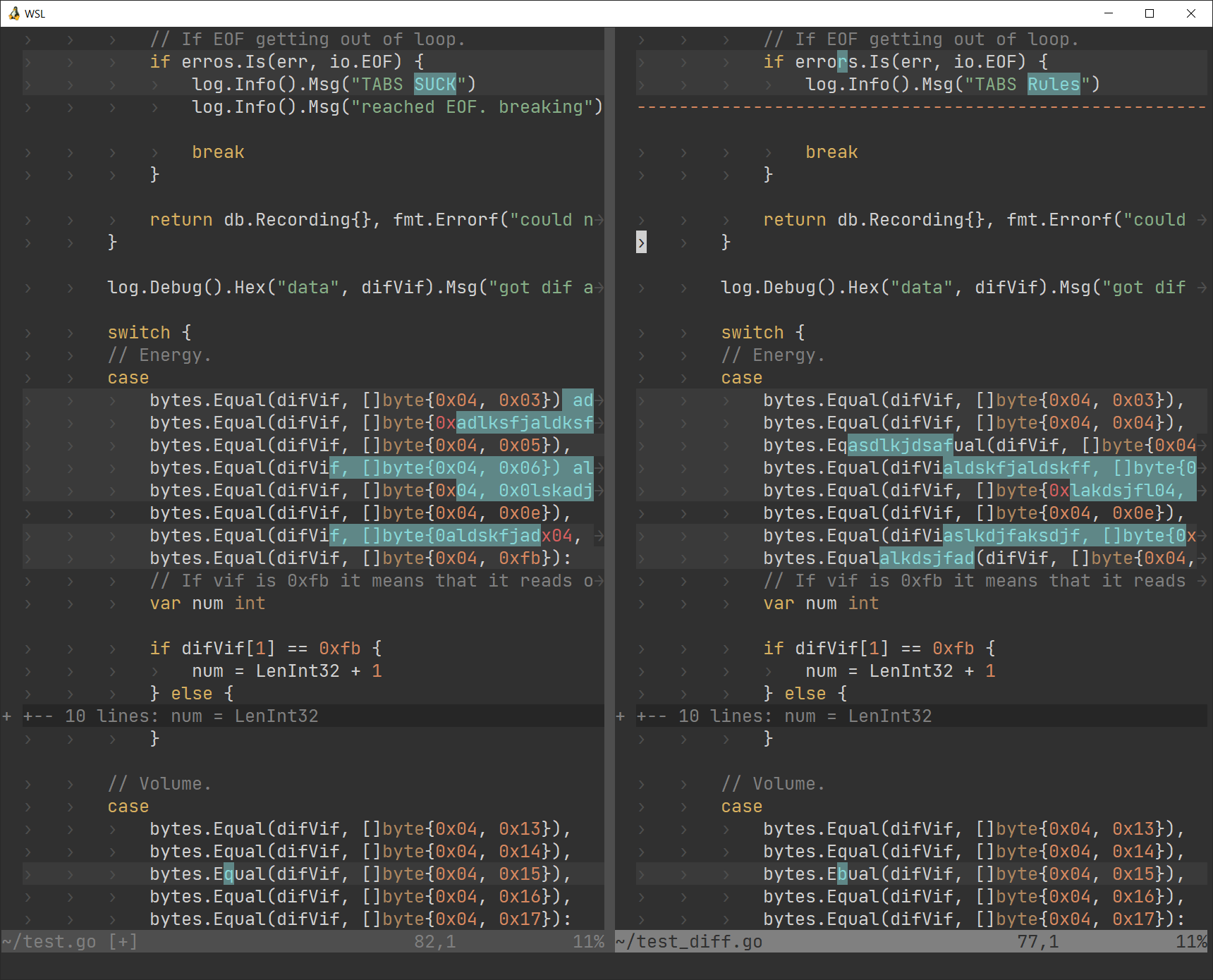Click 'return db.Recording{}' line in left pane
1213x980 pixels.
click(x=377, y=219)
